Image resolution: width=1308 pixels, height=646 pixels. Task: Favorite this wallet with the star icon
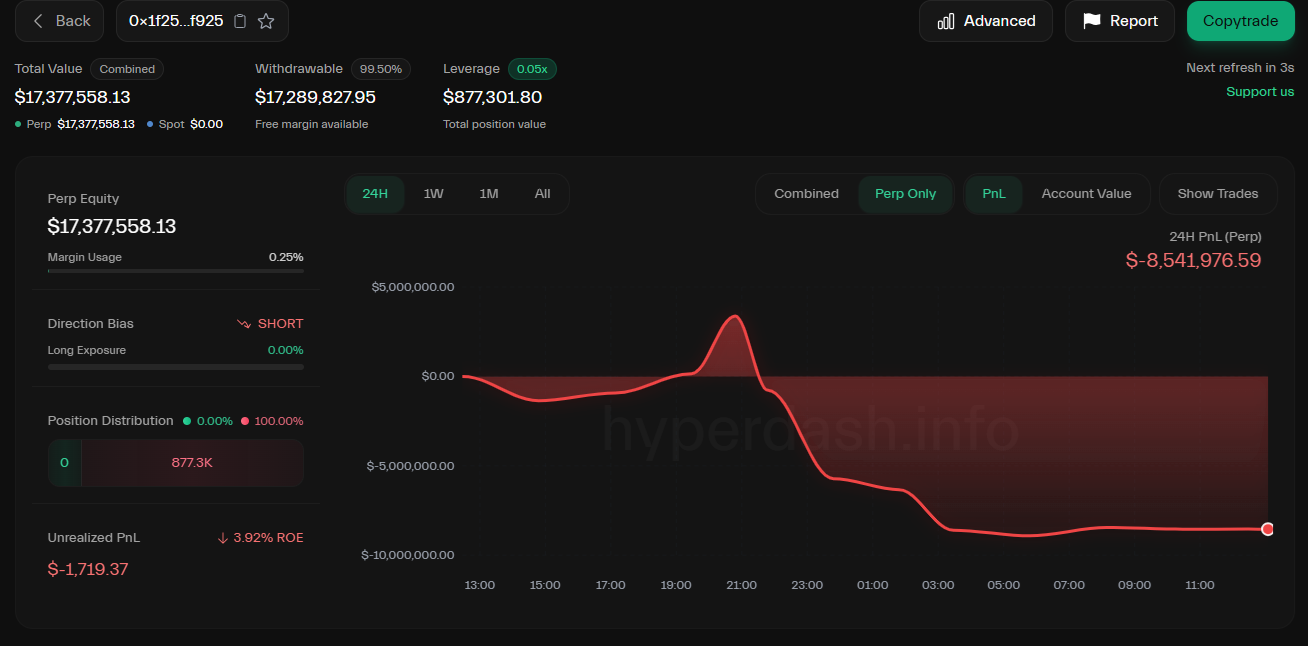[266, 21]
